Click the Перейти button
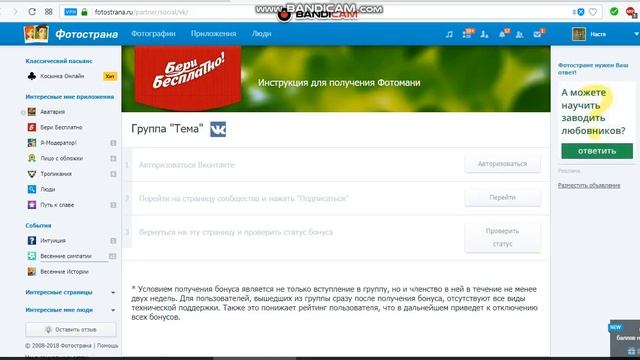 [502, 197]
